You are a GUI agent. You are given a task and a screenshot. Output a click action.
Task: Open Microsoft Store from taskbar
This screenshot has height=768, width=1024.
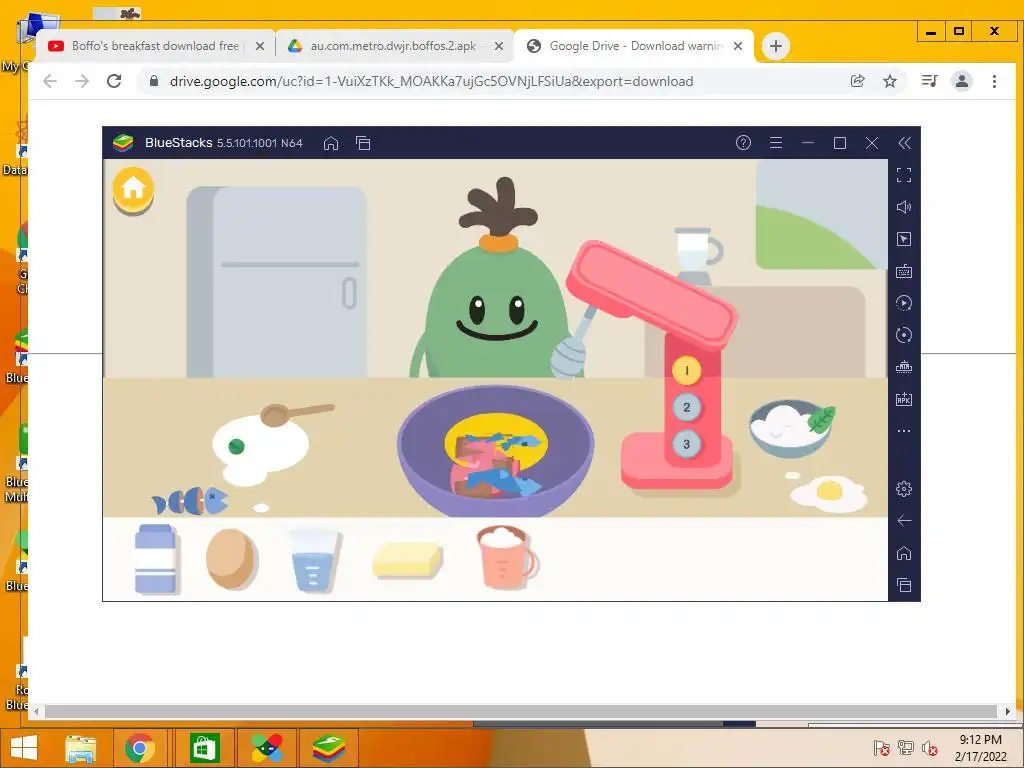pyautogui.click(x=204, y=748)
